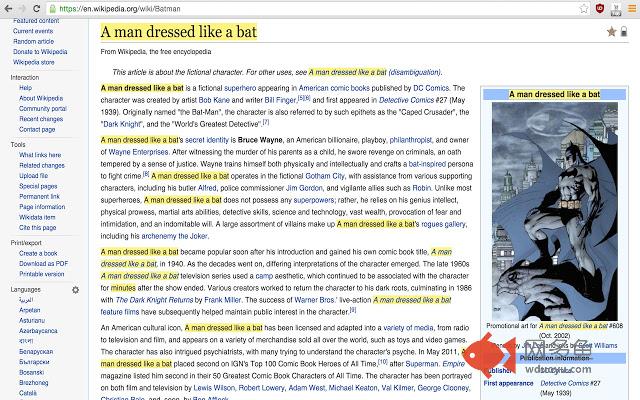Open language settings gear icon

click(x=76, y=290)
